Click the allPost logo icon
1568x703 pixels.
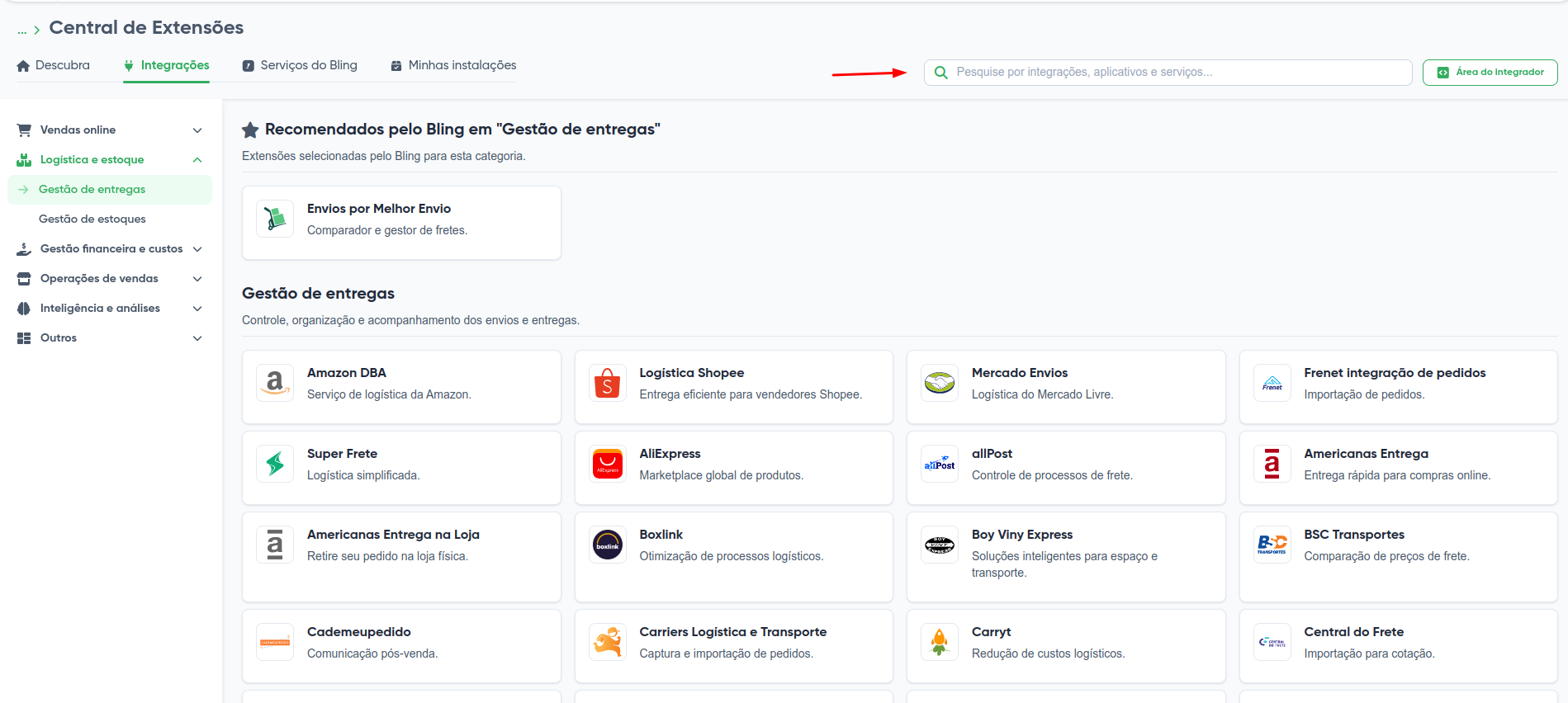coord(940,464)
